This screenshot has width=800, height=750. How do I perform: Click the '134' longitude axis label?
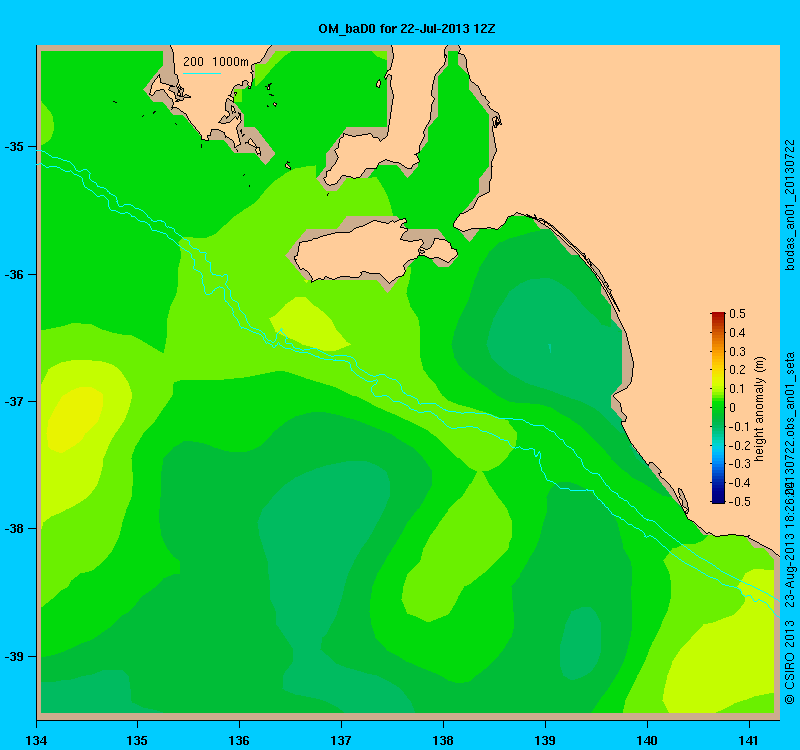(36, 740)
